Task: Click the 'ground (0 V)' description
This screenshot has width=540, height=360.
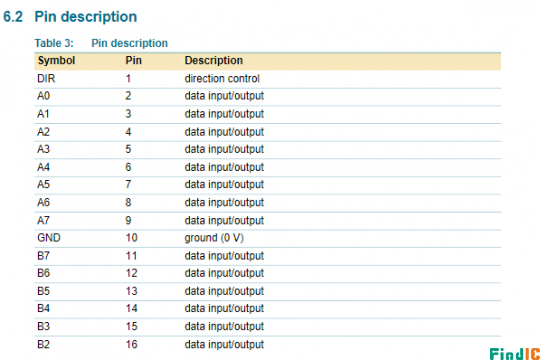Action: pyautogui.click(x=214, y=238)
